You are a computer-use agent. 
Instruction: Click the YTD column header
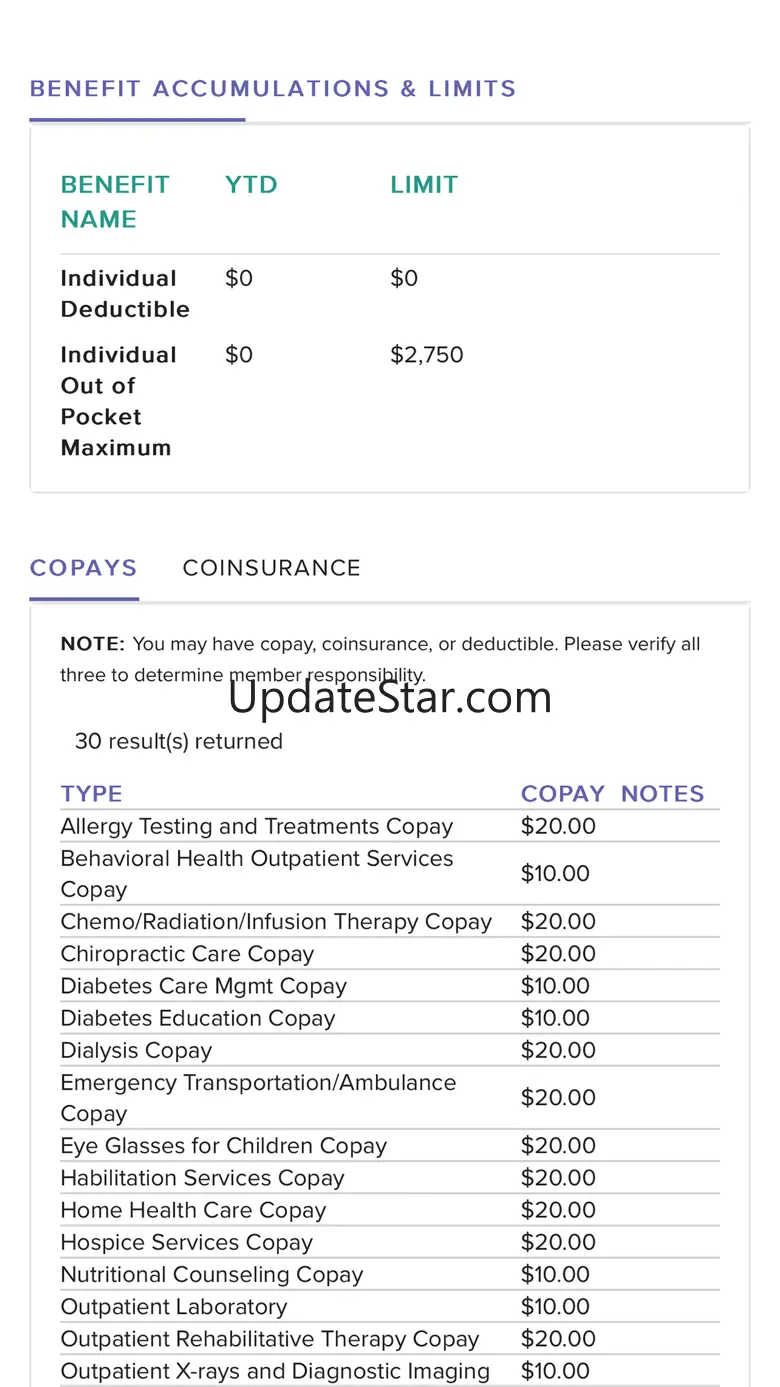click(x=251, y=185)
